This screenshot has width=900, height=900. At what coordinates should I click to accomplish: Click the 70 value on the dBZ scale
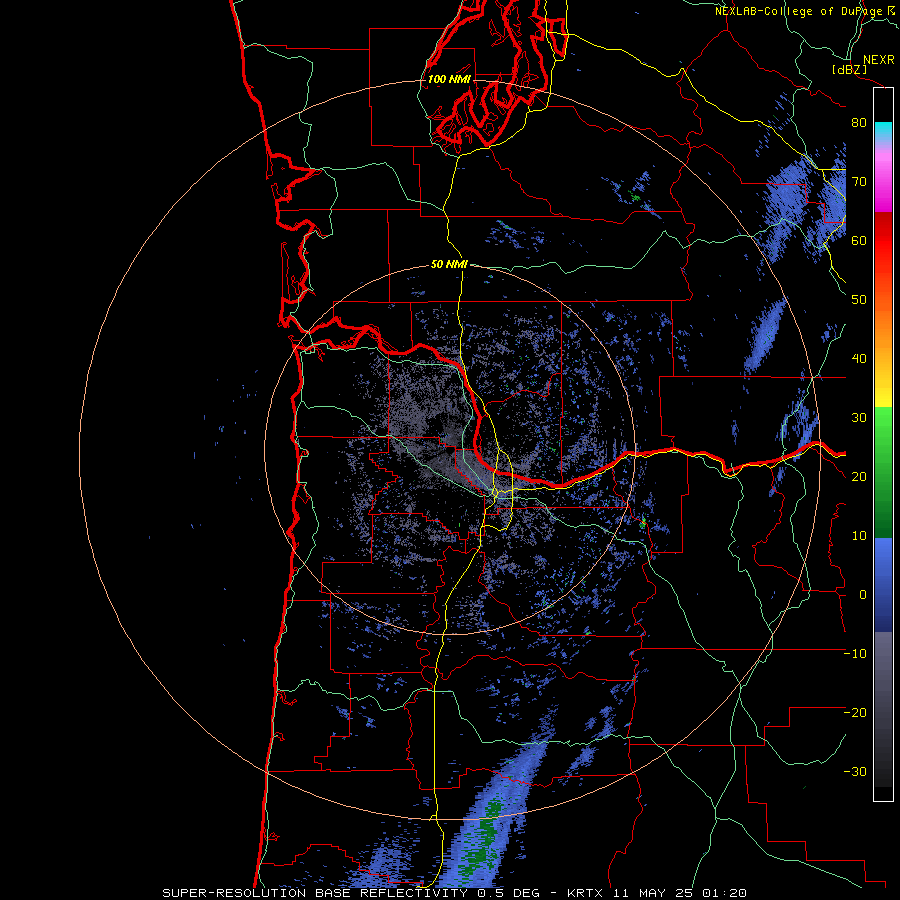point(859,182)
